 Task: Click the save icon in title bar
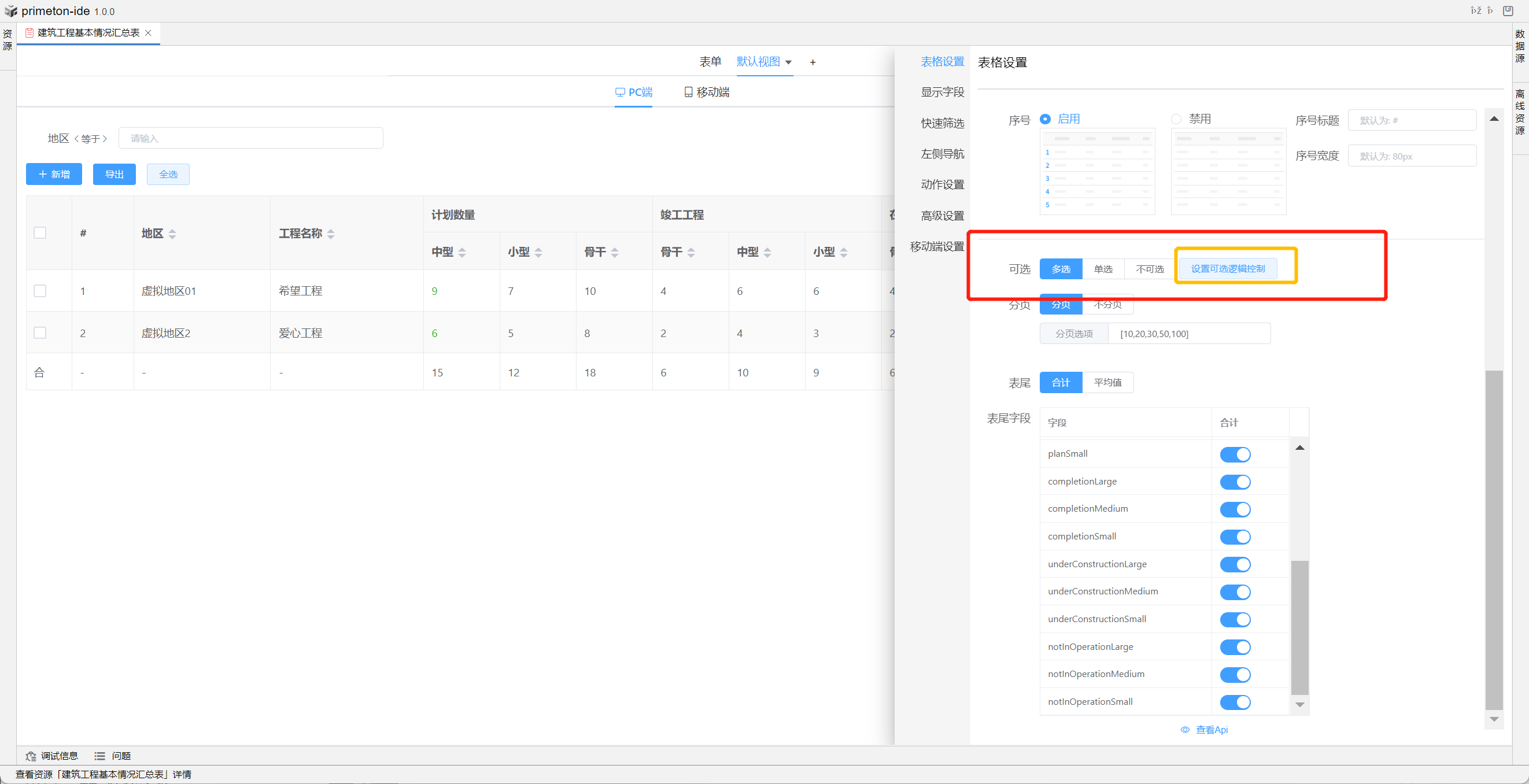pyautogui.click(x=1507, y=10)
